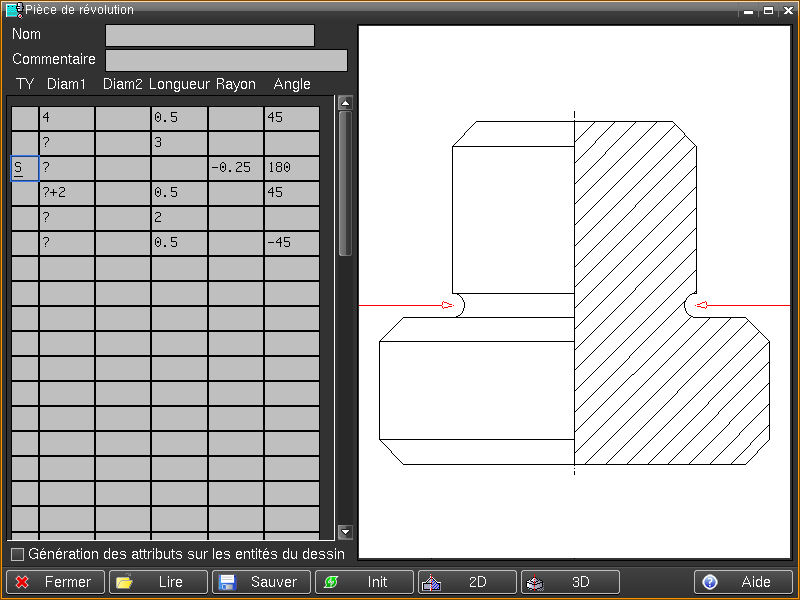Click the left red arrow marker in preview

pos(447,305)
